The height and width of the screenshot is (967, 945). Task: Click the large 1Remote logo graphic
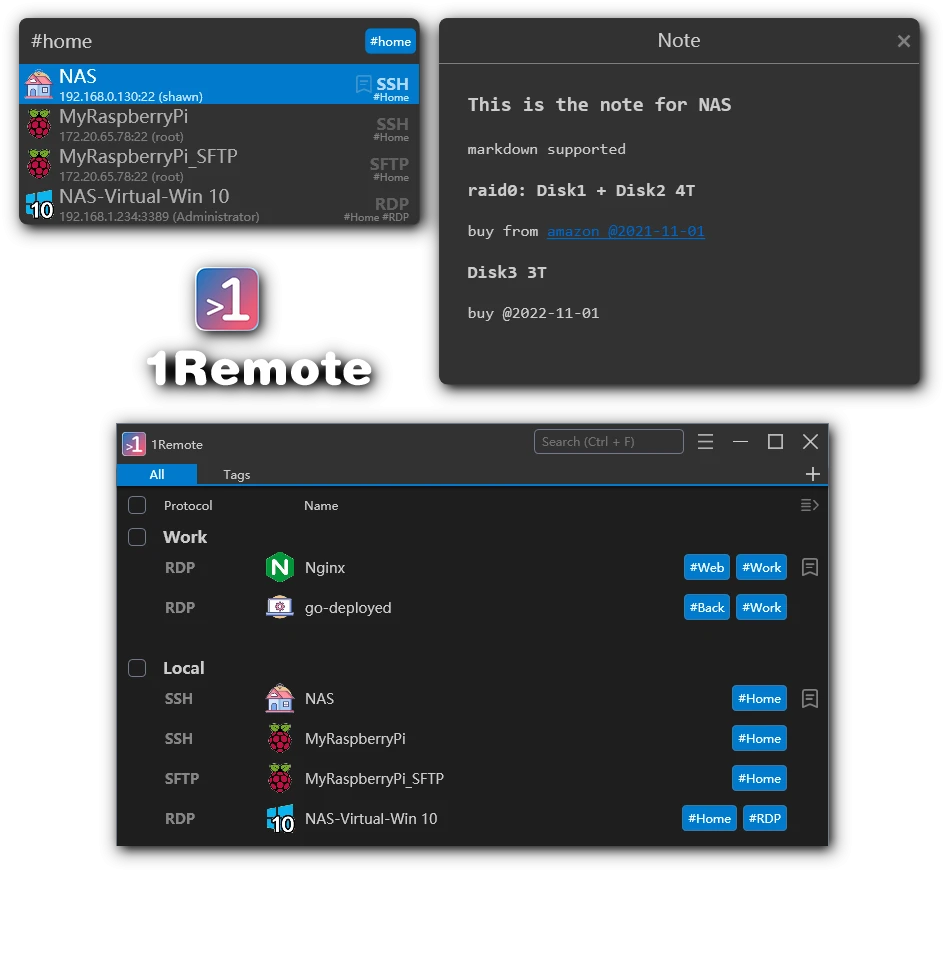tap(227, 299)
